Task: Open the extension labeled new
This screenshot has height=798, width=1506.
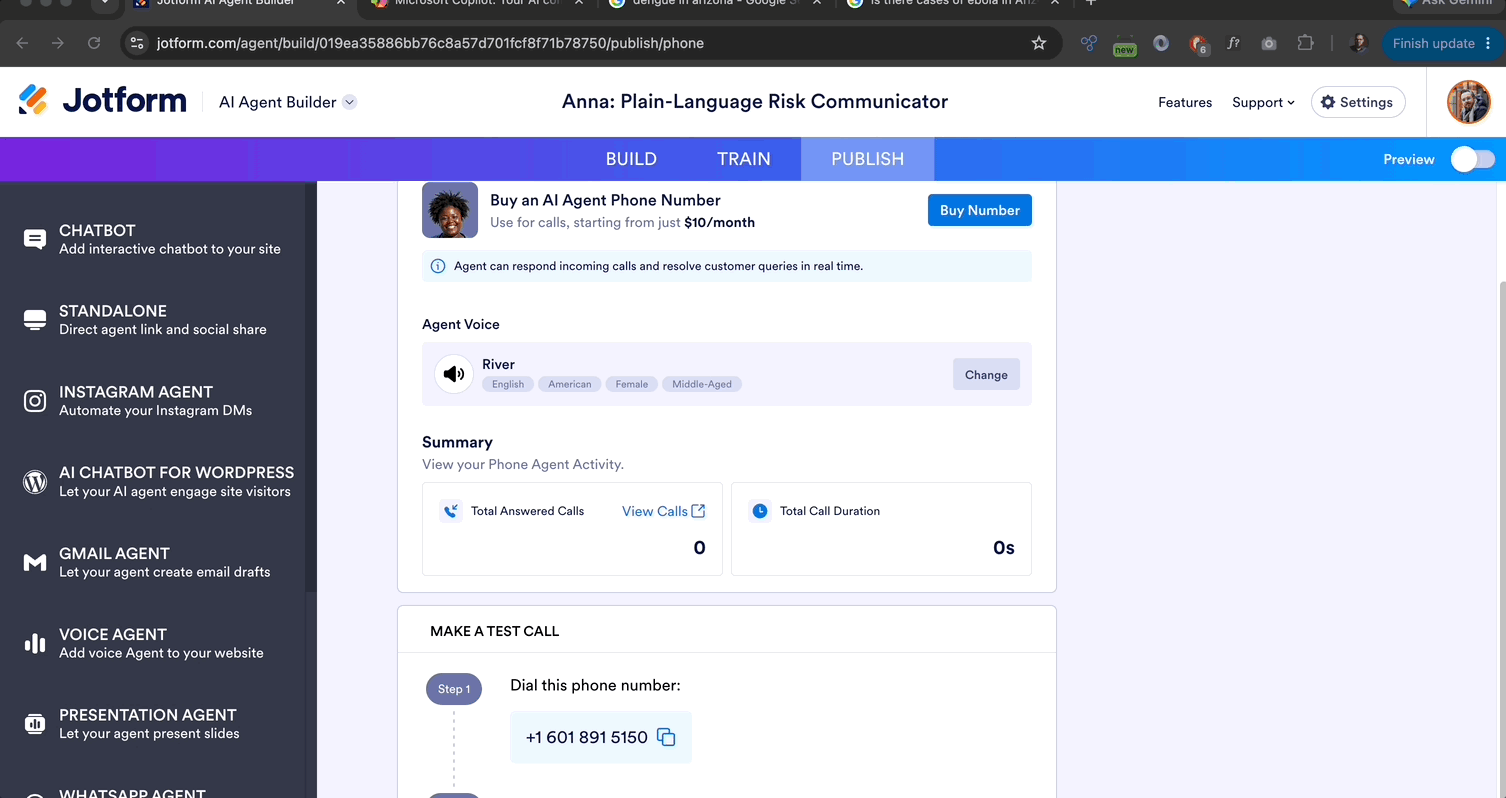Action: pos(1125,45)
